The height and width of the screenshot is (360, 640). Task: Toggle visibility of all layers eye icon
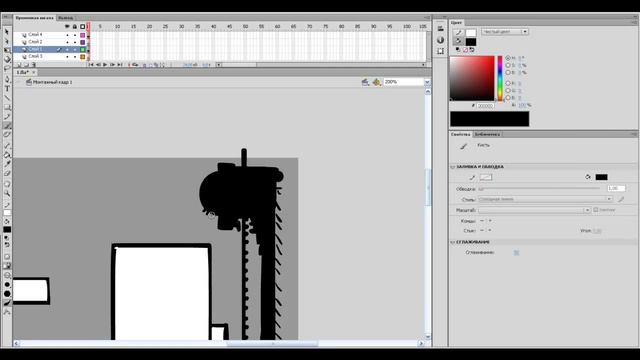tap(67, 27)
